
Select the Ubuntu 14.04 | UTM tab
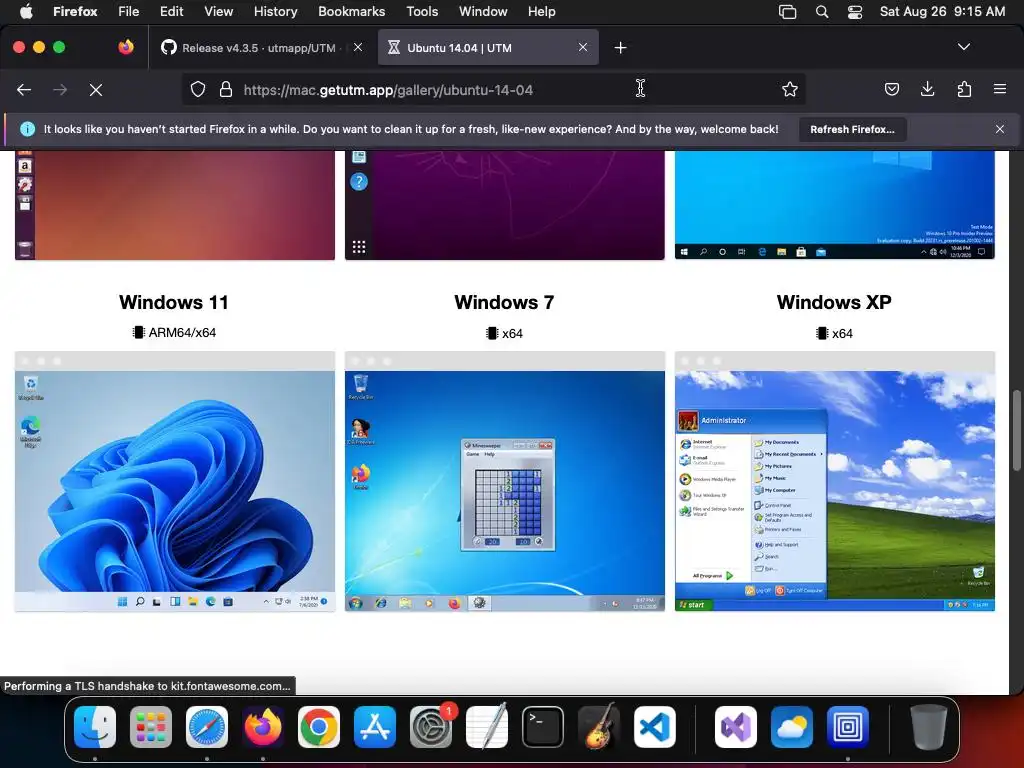[x=488, y=48]
